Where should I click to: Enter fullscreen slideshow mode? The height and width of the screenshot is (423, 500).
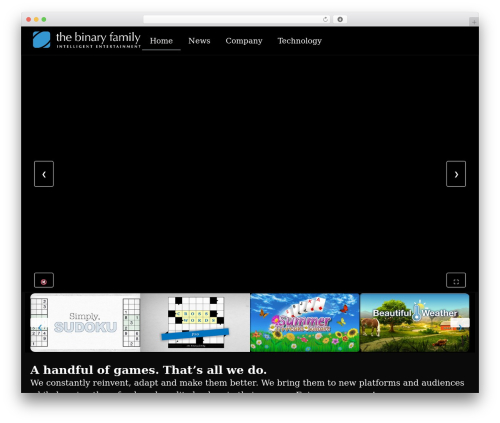tap(456, 280)
